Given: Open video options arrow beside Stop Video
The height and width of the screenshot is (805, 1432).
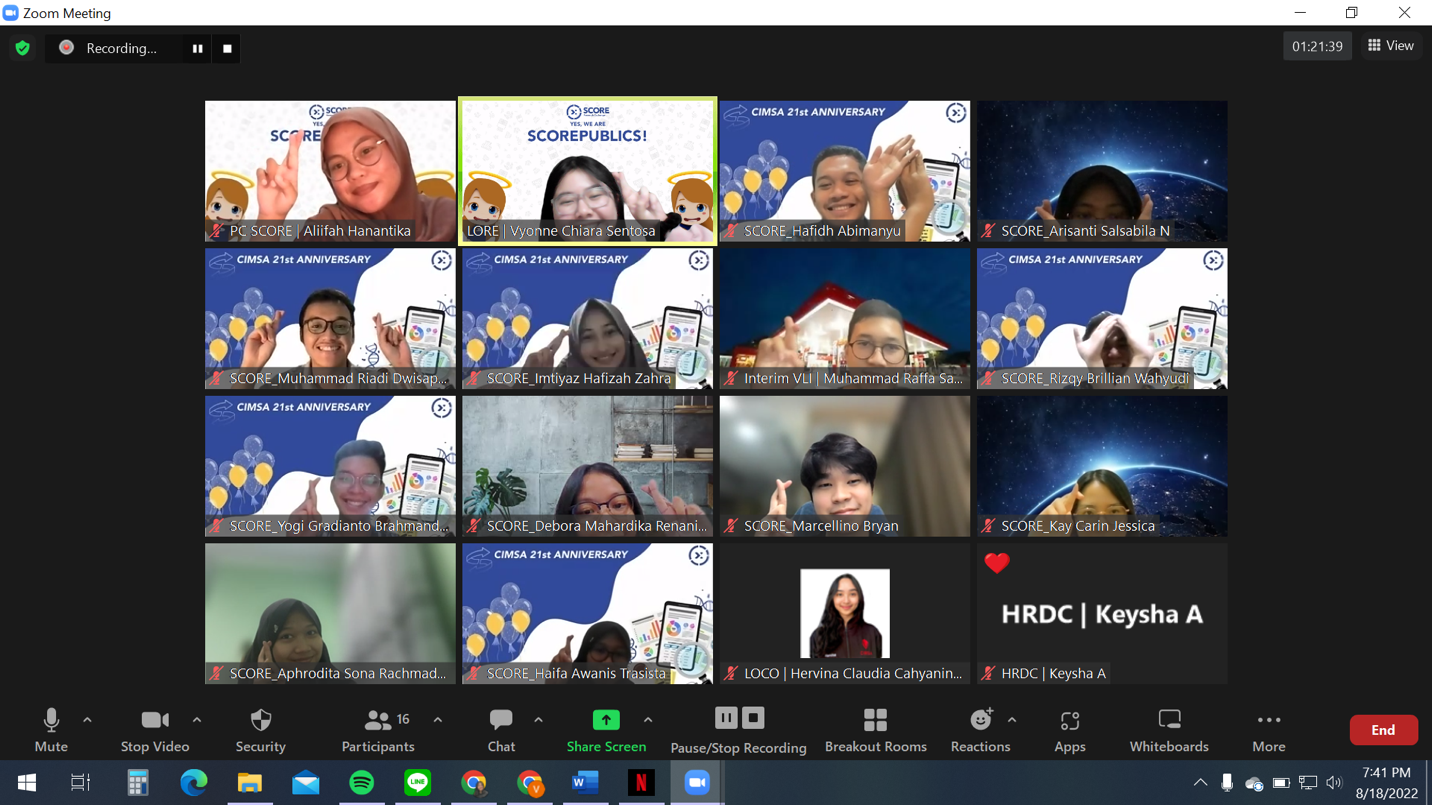Looking at the screenshot, I should tap(197, 720).
